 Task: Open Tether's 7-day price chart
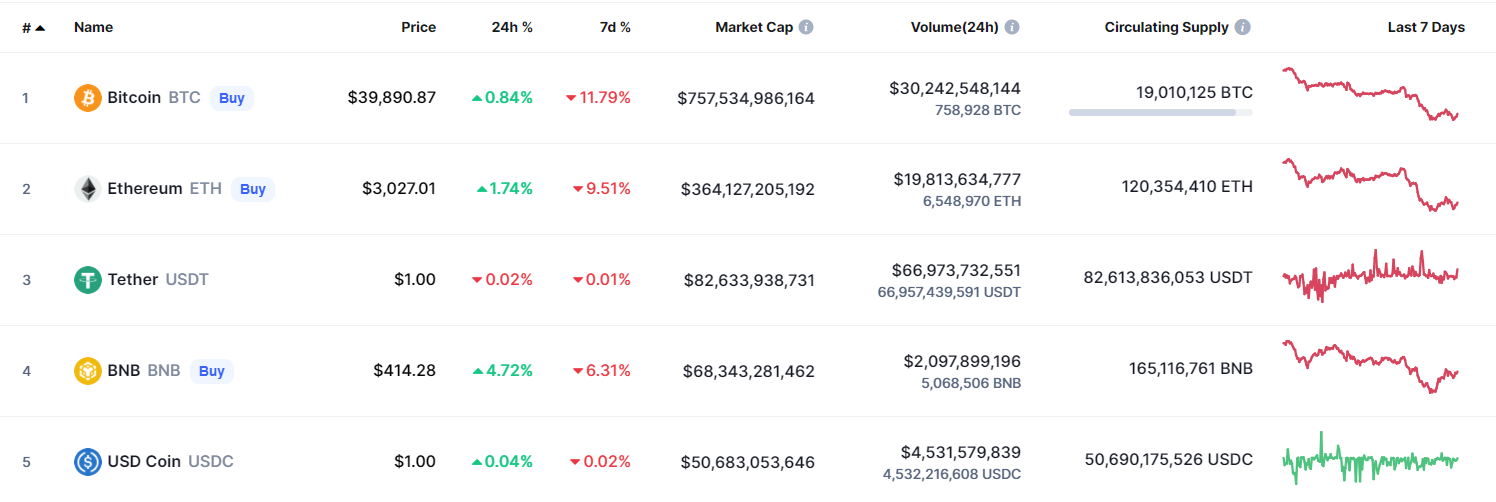click(x=1370, y=276)
